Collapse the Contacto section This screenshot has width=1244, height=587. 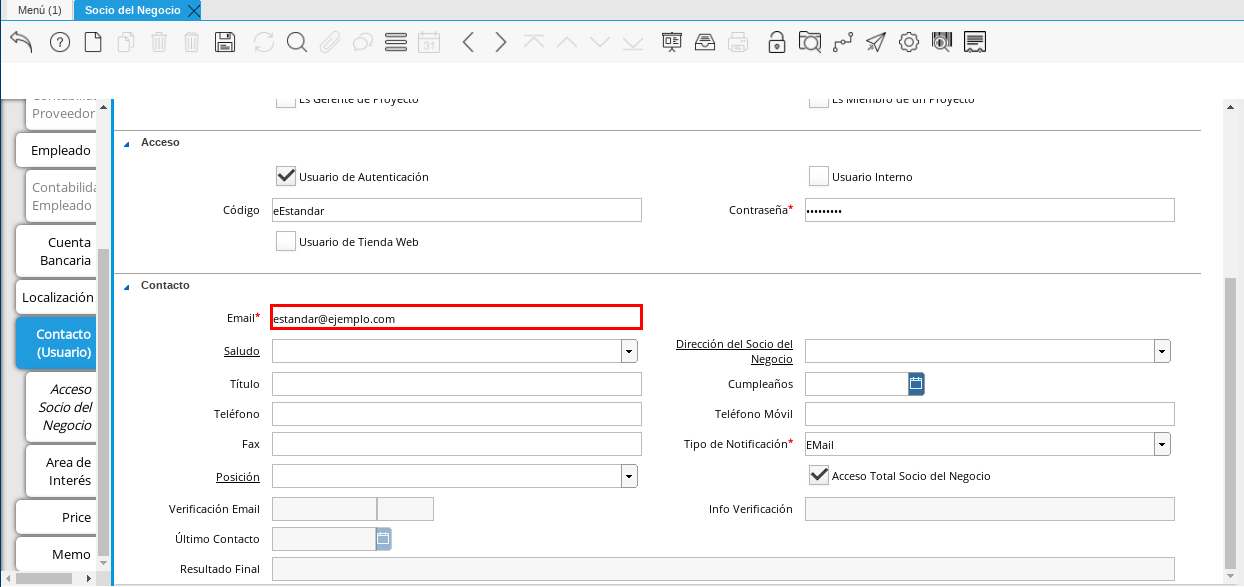[x=127, y=286]
